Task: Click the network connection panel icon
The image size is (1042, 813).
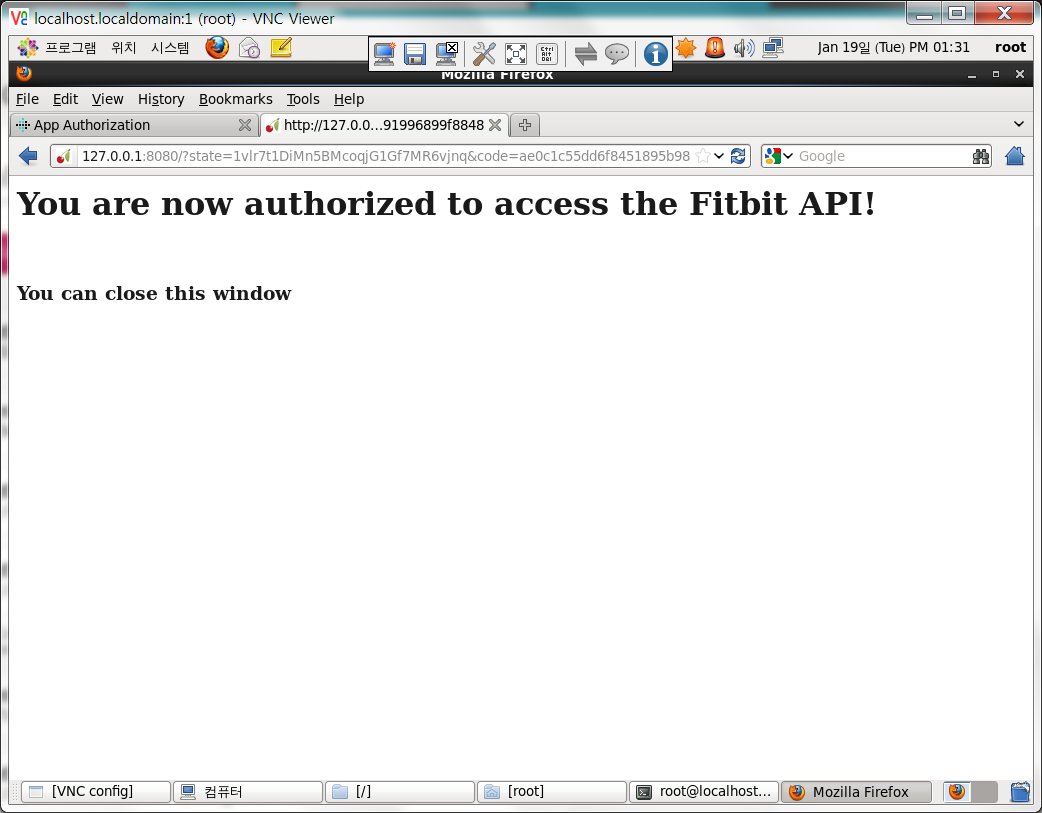Action: 773,48
